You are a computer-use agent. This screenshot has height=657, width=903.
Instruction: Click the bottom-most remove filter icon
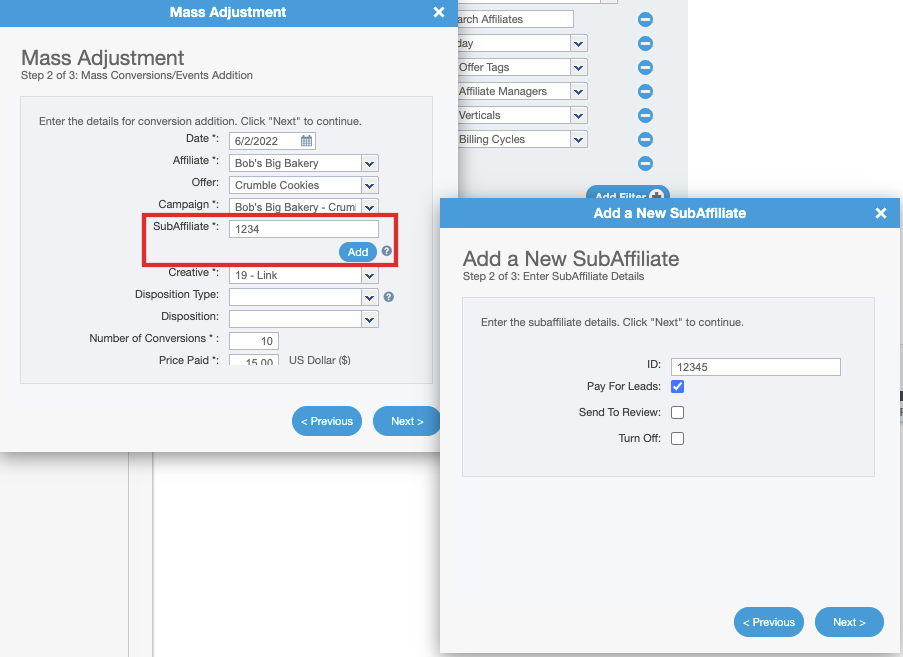645,163
